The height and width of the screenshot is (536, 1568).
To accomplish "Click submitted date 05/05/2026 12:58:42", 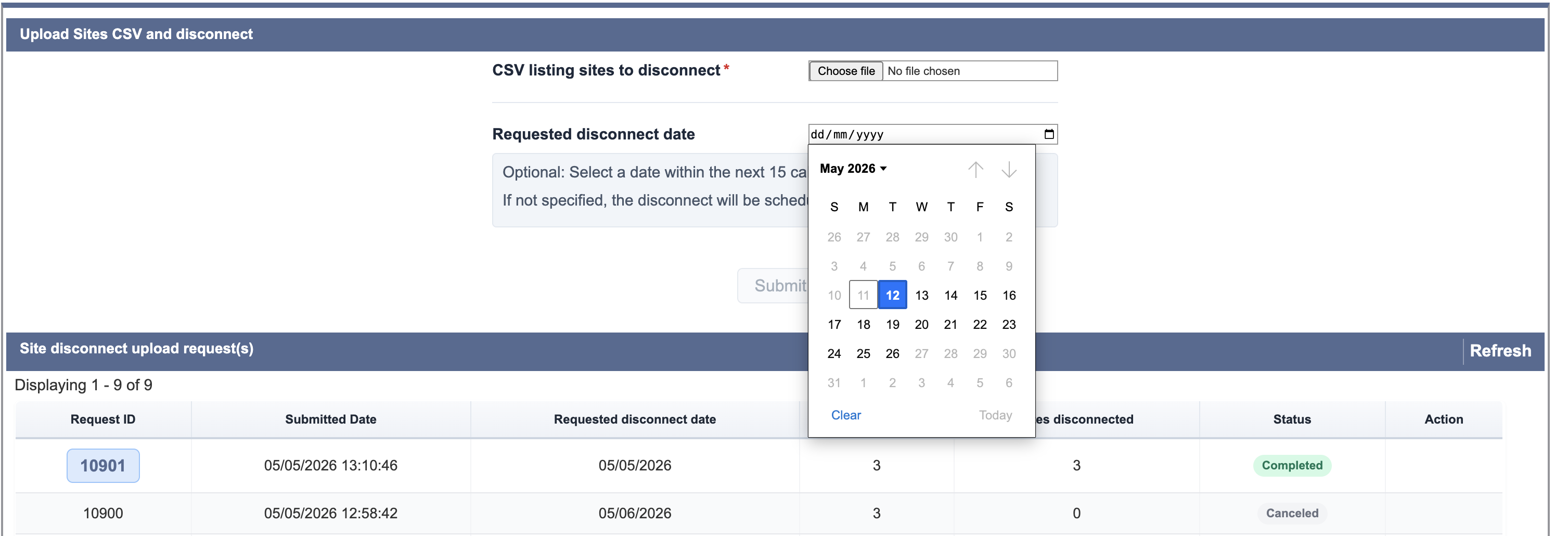I will (x=330, y=513).
